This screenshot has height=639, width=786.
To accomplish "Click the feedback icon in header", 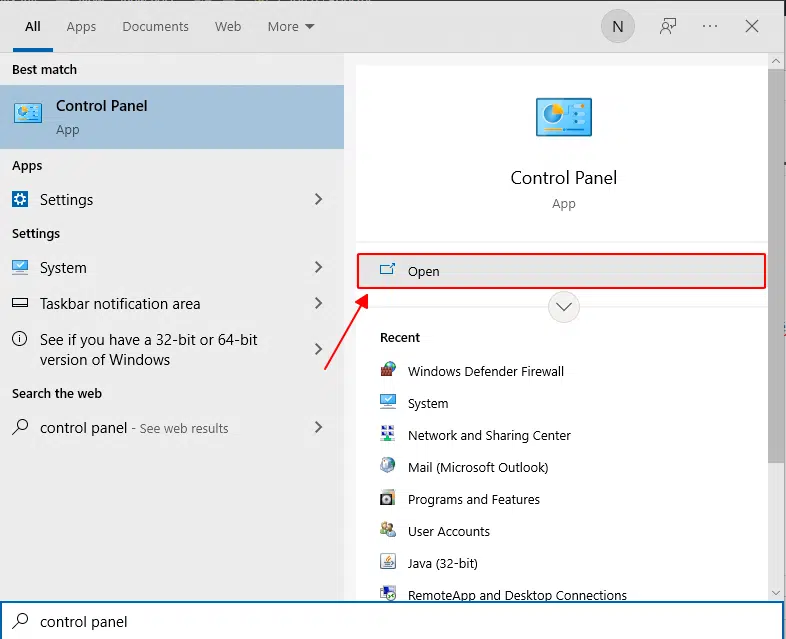I will tap(668, 27).
